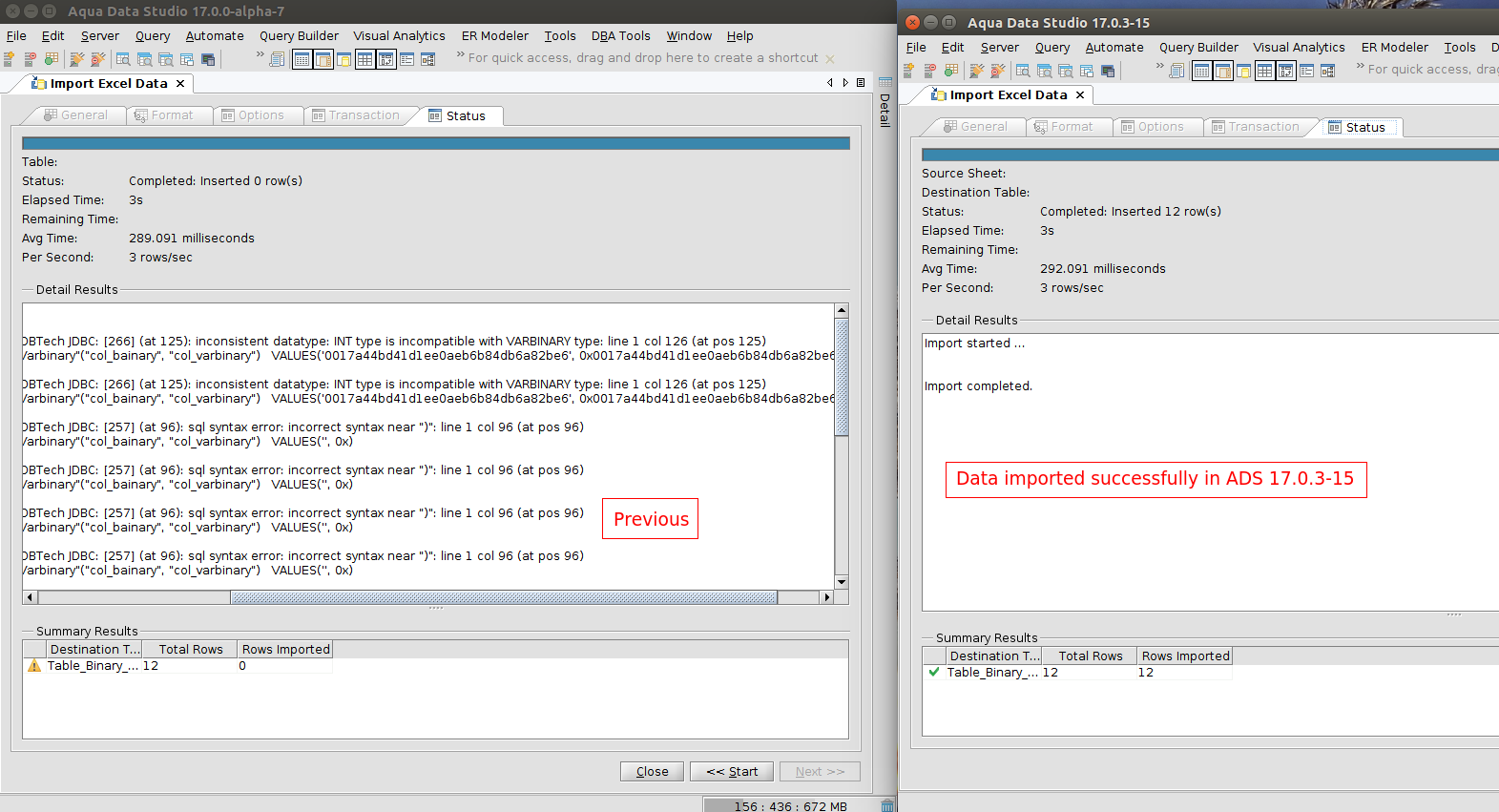Click the yellow cylinder window icon in alpha-7 toolbar

coord(344,59)
